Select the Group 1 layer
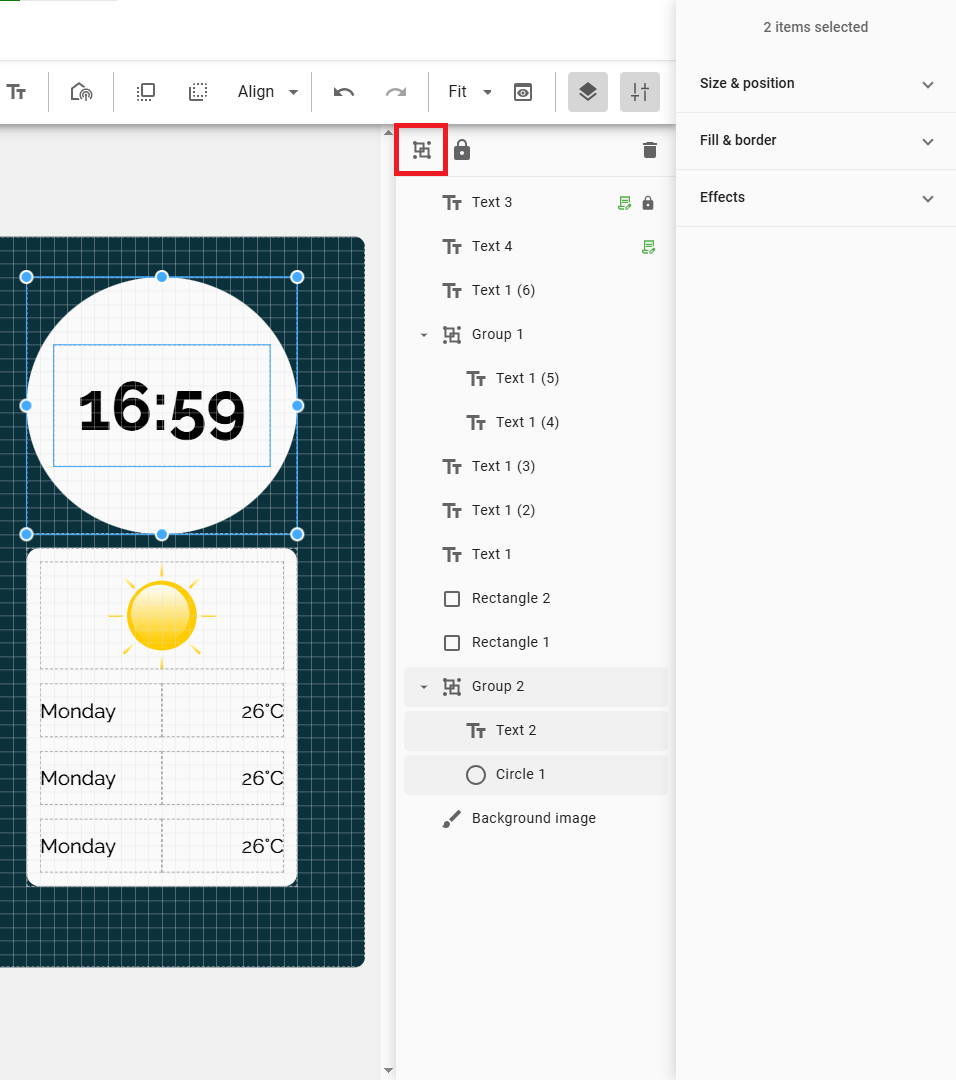This screenshot has height=1080, width=956. pos(536,335)
